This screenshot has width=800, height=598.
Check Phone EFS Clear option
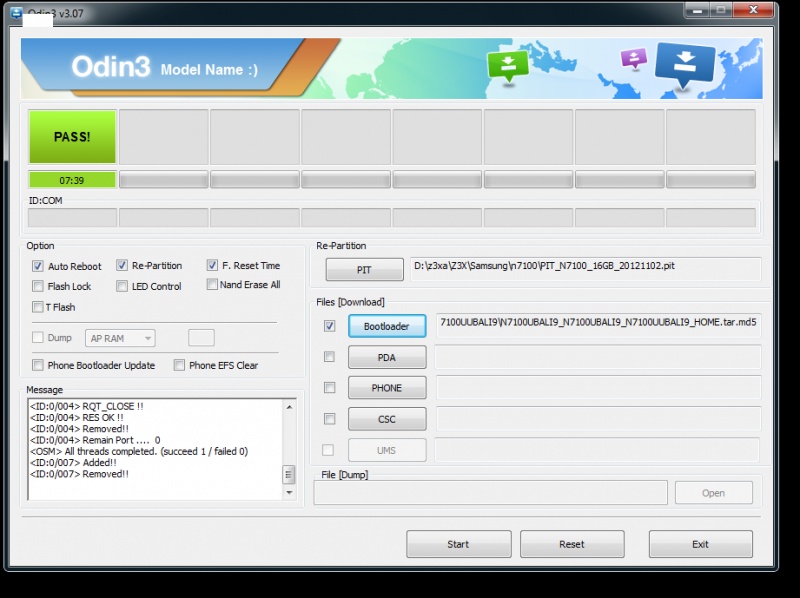pyautogui.click(x=179, y=365)
